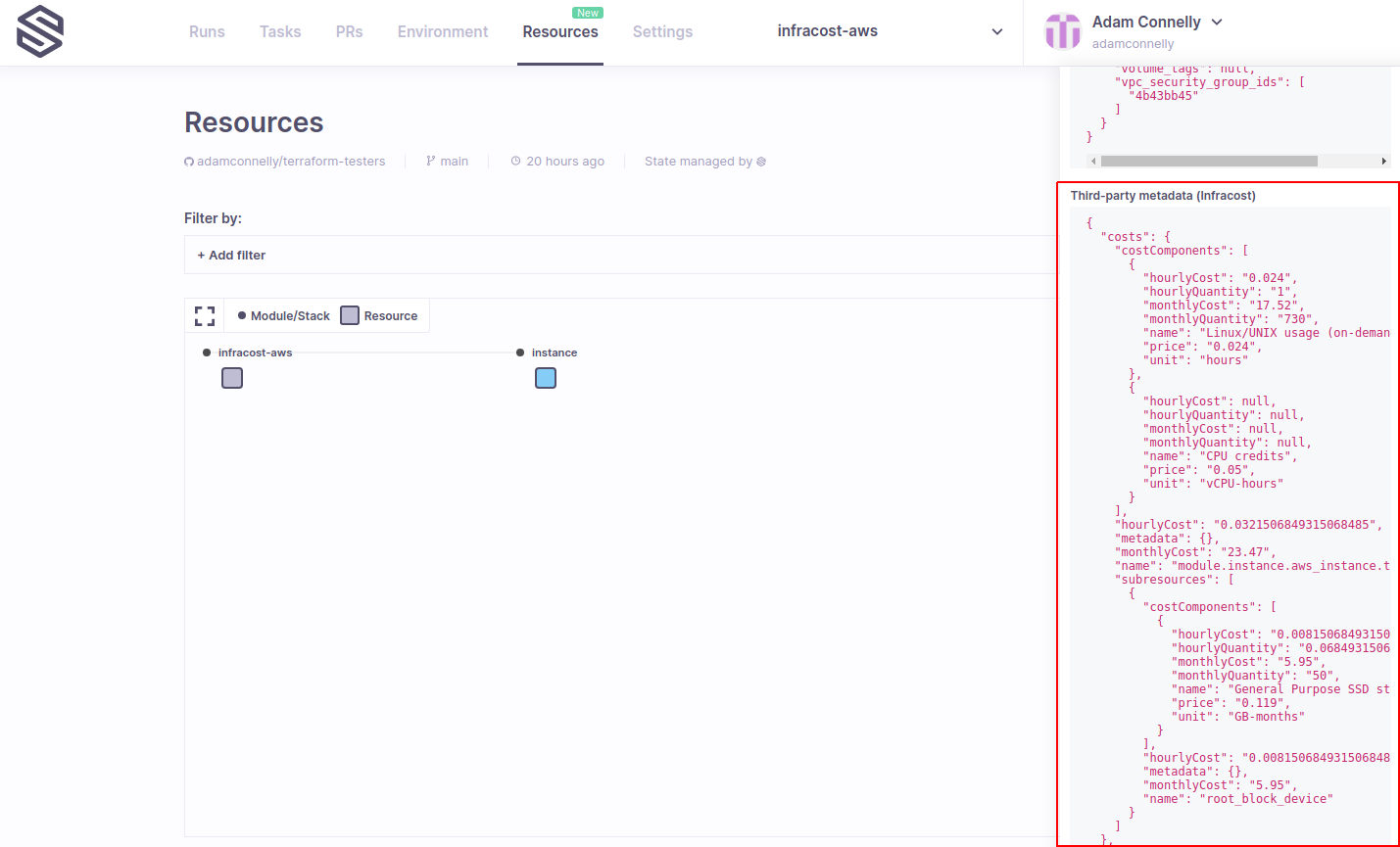Switch to the Runs tab
Viewport: 1400px width, 847px height.
(207, 31)
